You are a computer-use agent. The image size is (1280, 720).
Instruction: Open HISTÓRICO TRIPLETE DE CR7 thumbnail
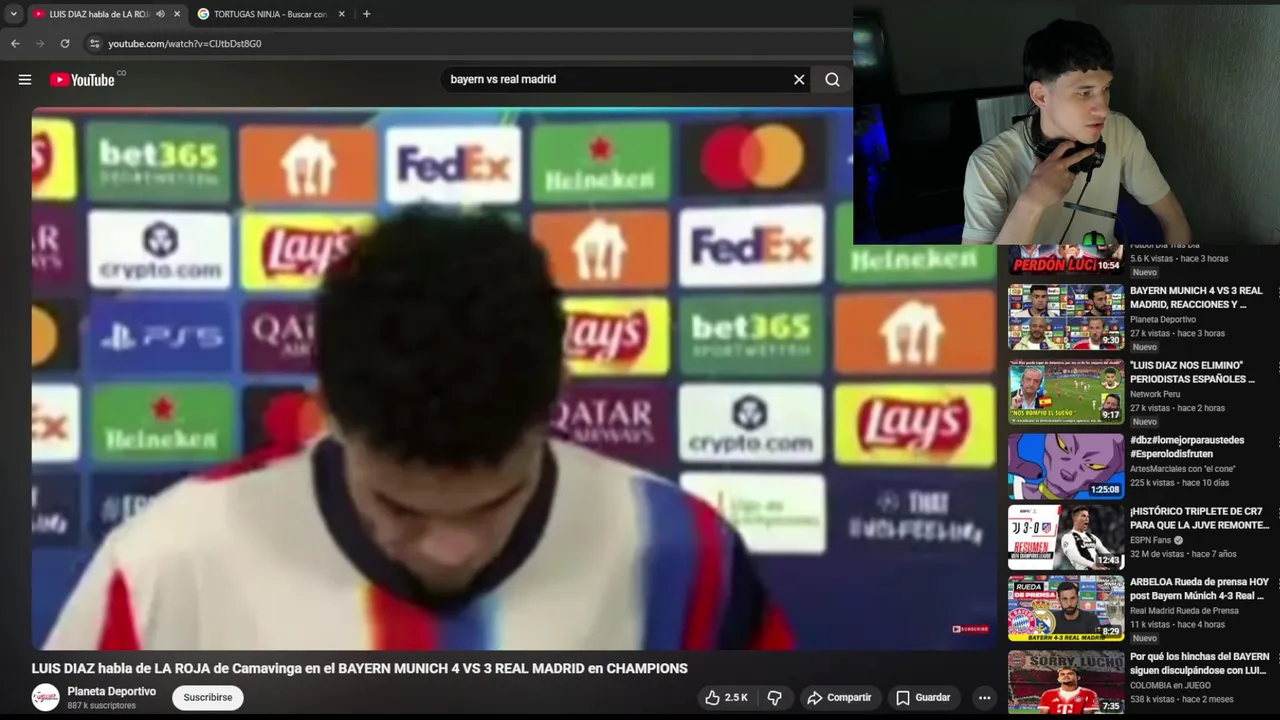tap(1066, 537)
